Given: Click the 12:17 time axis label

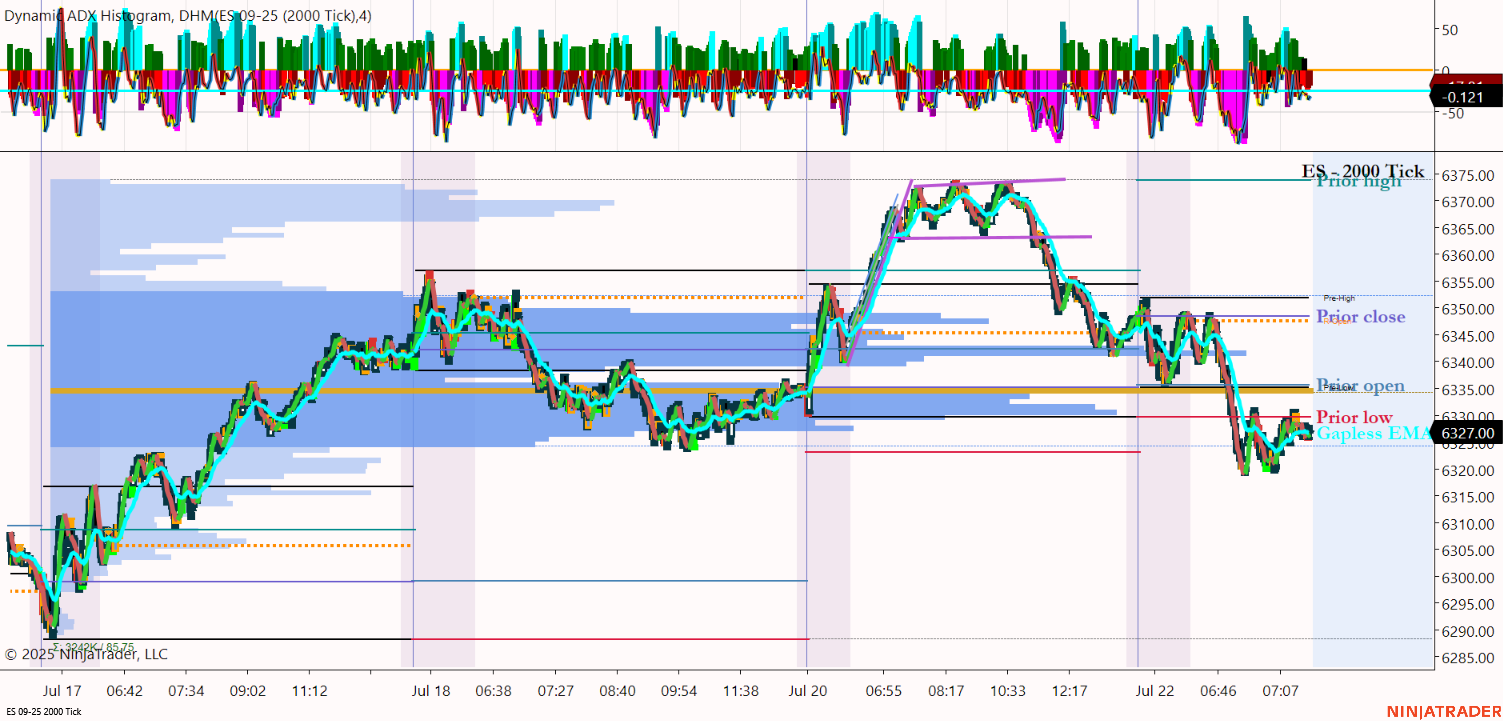Looking at the screenshot, I should coord(1070,691).
